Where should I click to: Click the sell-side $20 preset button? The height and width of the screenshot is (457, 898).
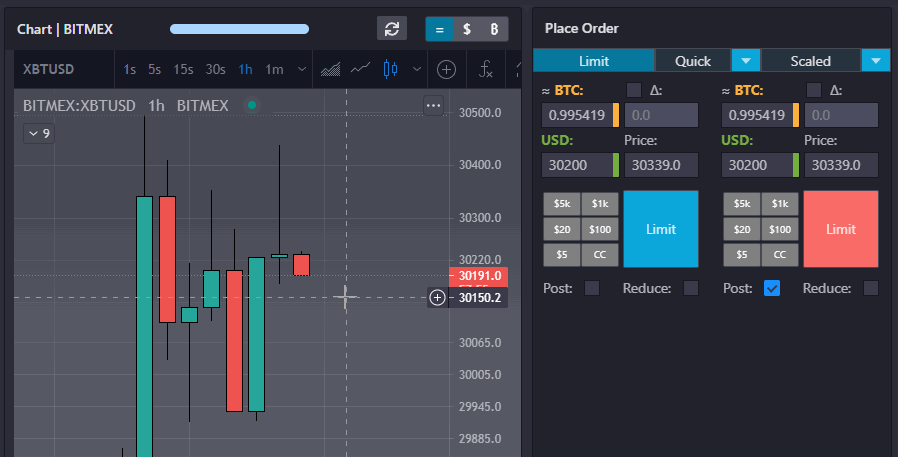tap(742, 229)
